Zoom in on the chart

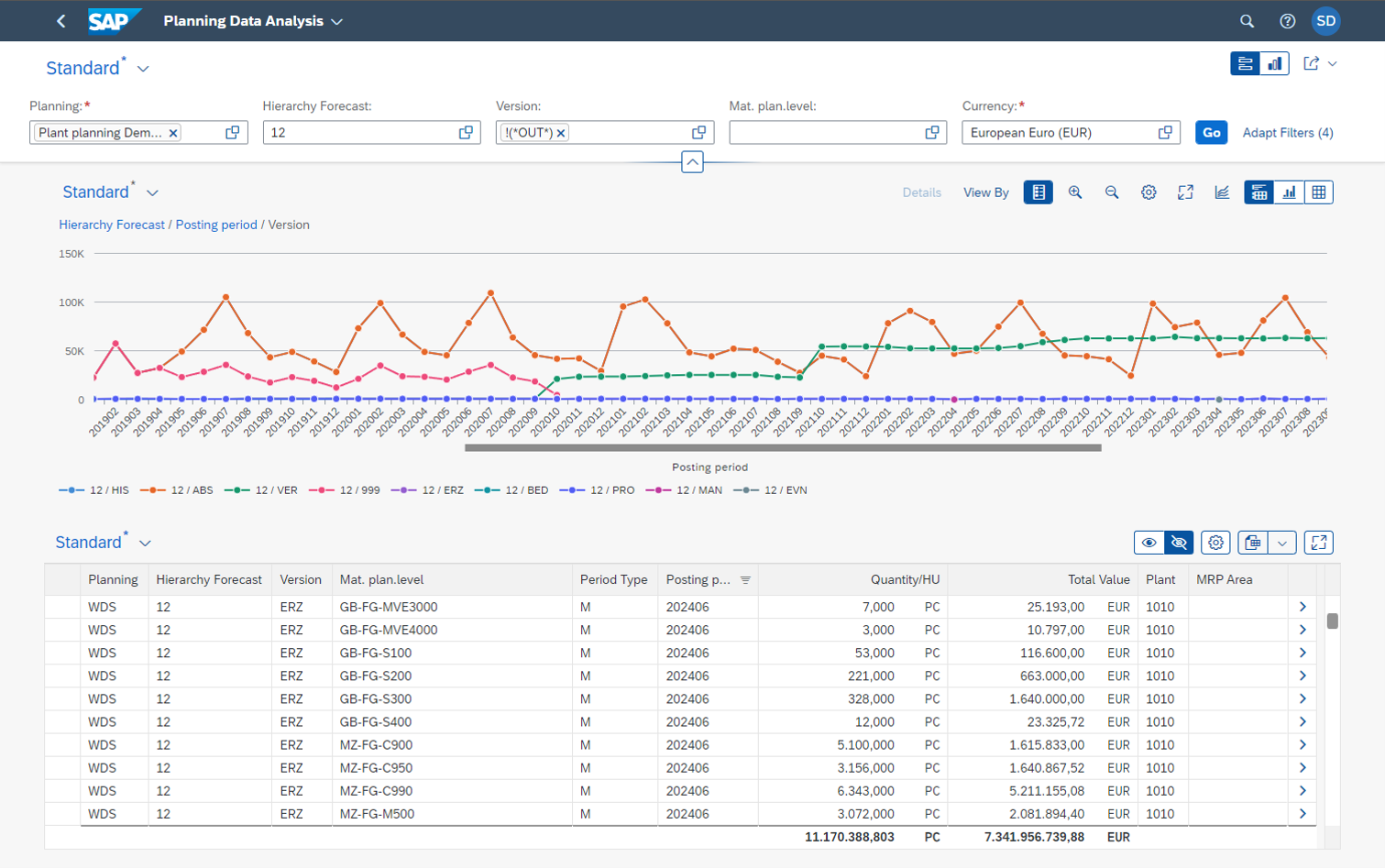[x=1075, y=192]
